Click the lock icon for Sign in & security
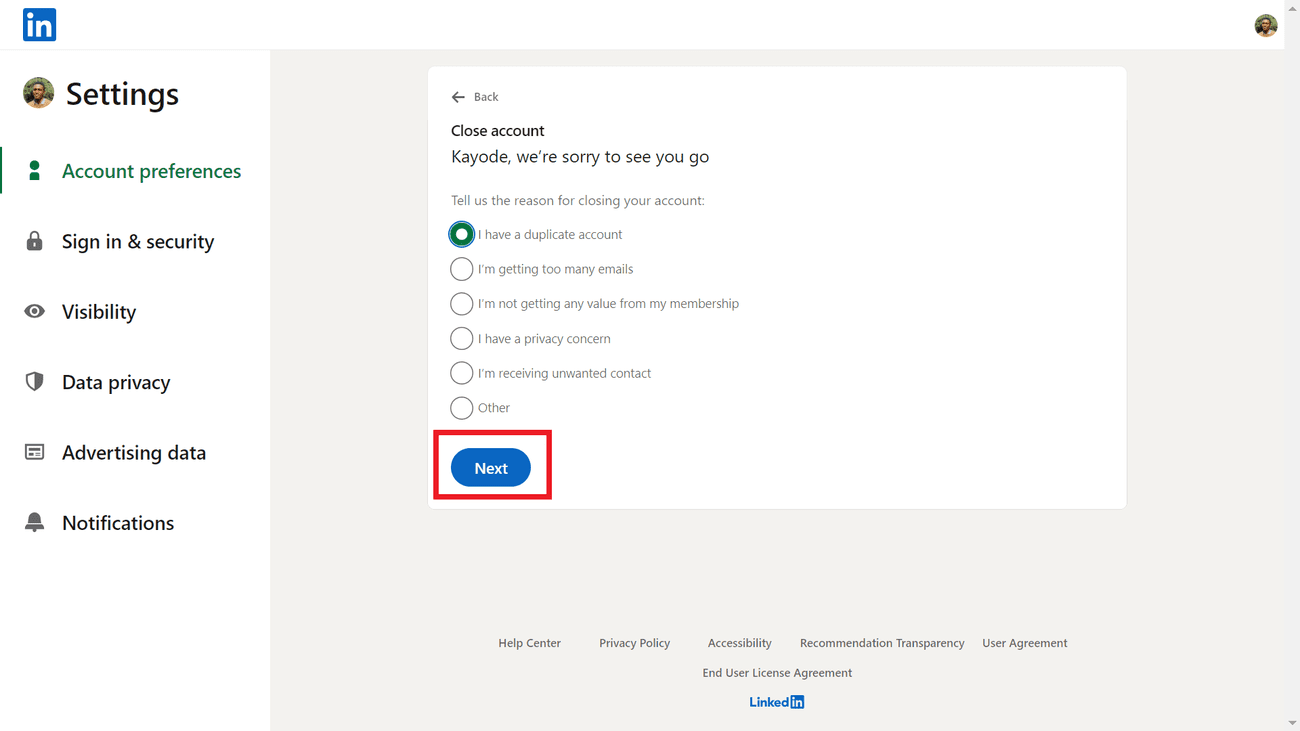 35,241
